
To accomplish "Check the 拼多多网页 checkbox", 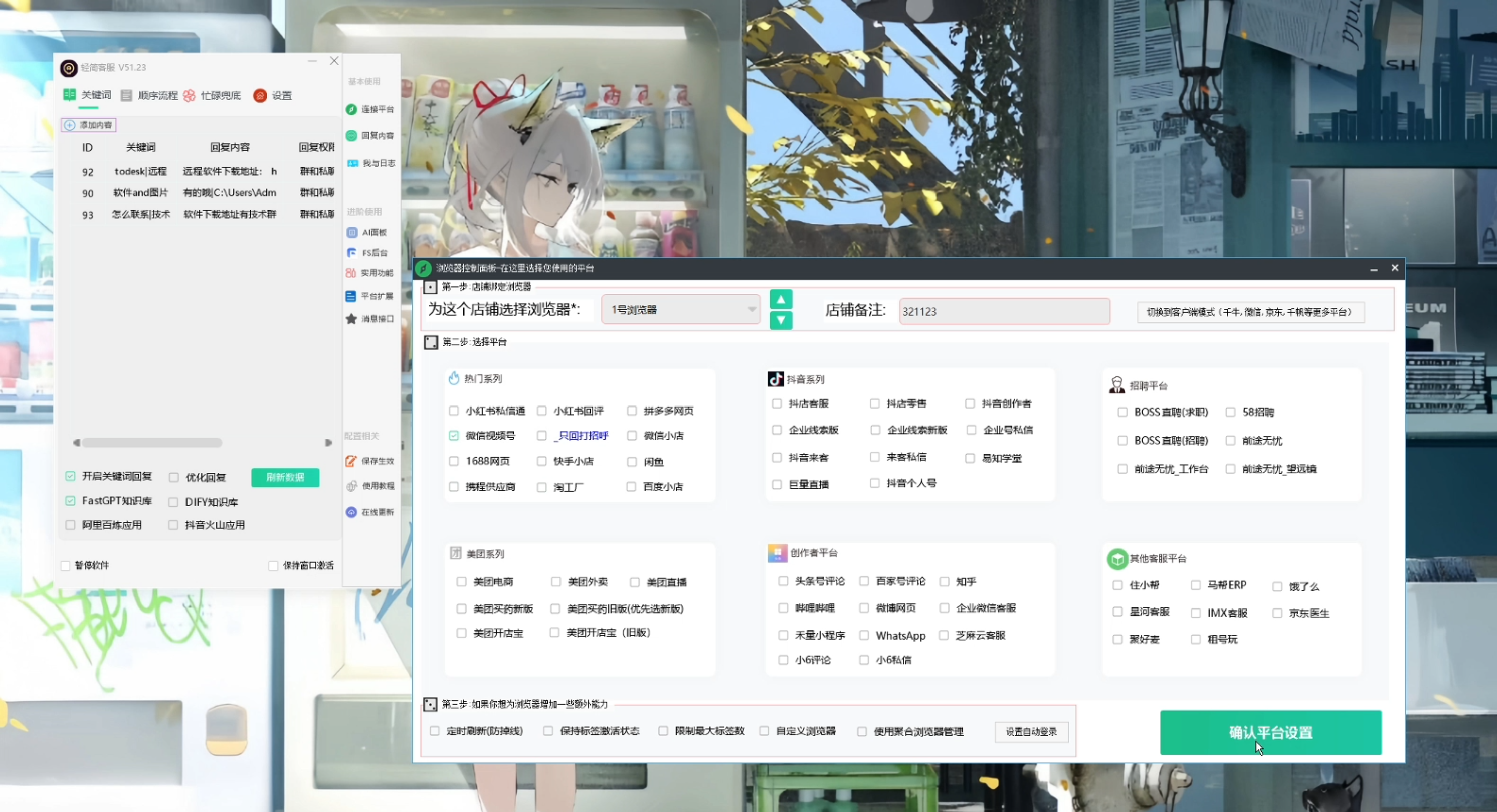I will pyautogui.click(x=632, y=411).
